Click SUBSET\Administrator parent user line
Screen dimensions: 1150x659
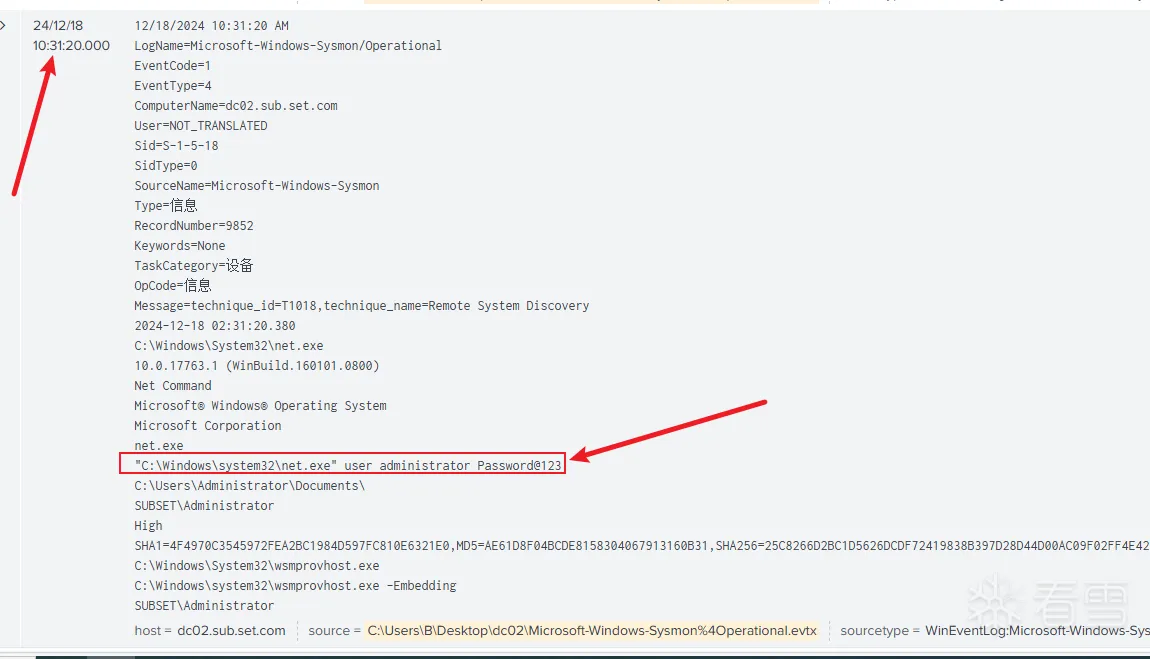point(204,605)
